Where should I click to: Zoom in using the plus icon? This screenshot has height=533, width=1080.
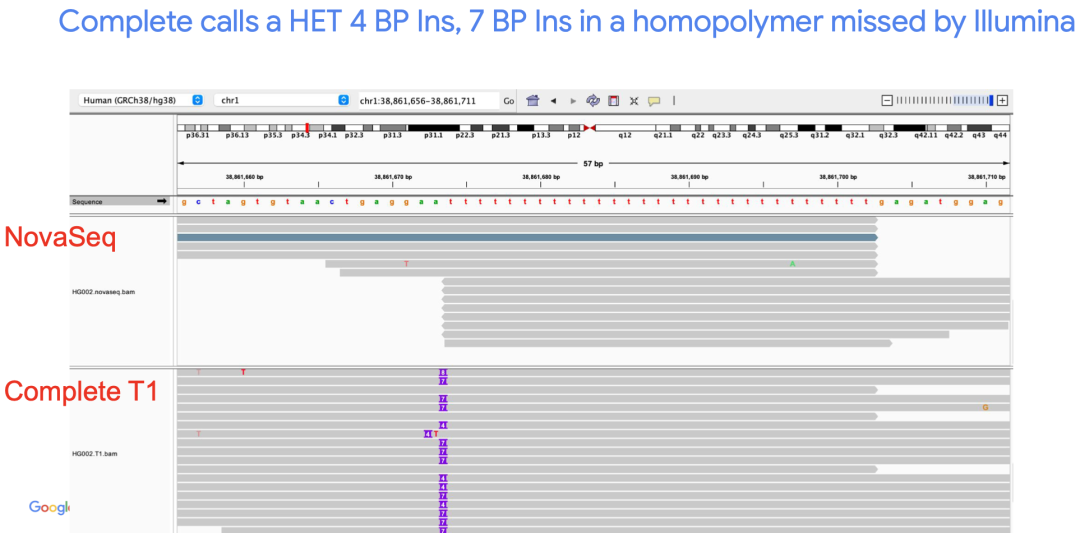[1003, 100]
